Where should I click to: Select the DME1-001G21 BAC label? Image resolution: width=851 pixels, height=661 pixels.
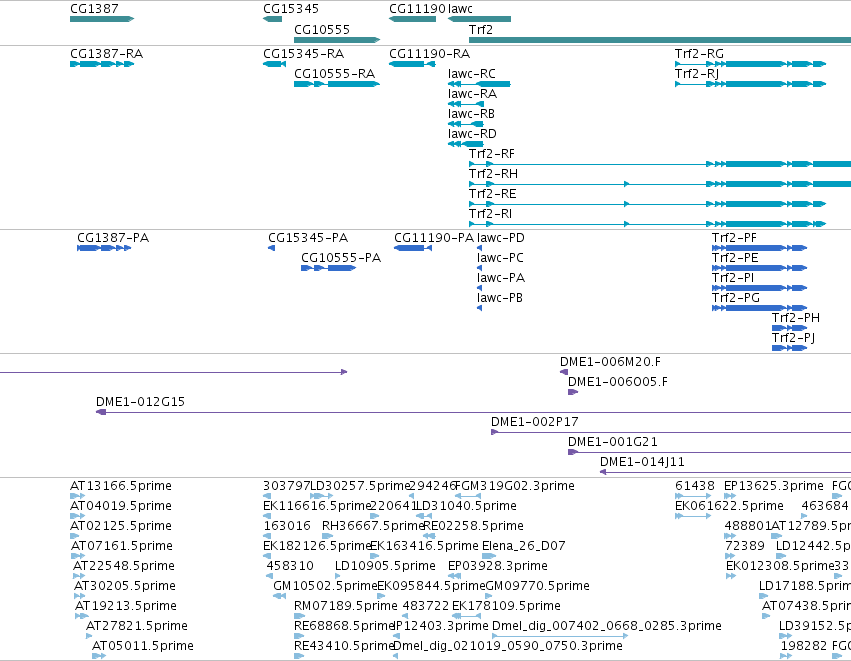(x=613, y=442)
